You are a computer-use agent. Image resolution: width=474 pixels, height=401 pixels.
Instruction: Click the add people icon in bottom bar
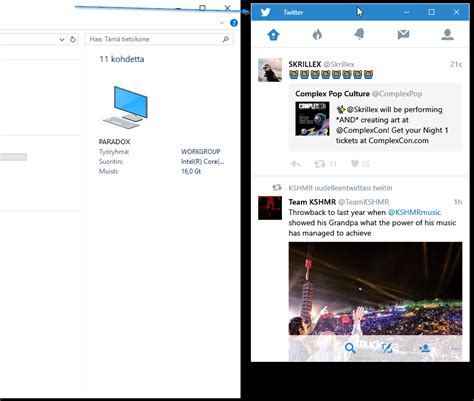tap(425, 348)
